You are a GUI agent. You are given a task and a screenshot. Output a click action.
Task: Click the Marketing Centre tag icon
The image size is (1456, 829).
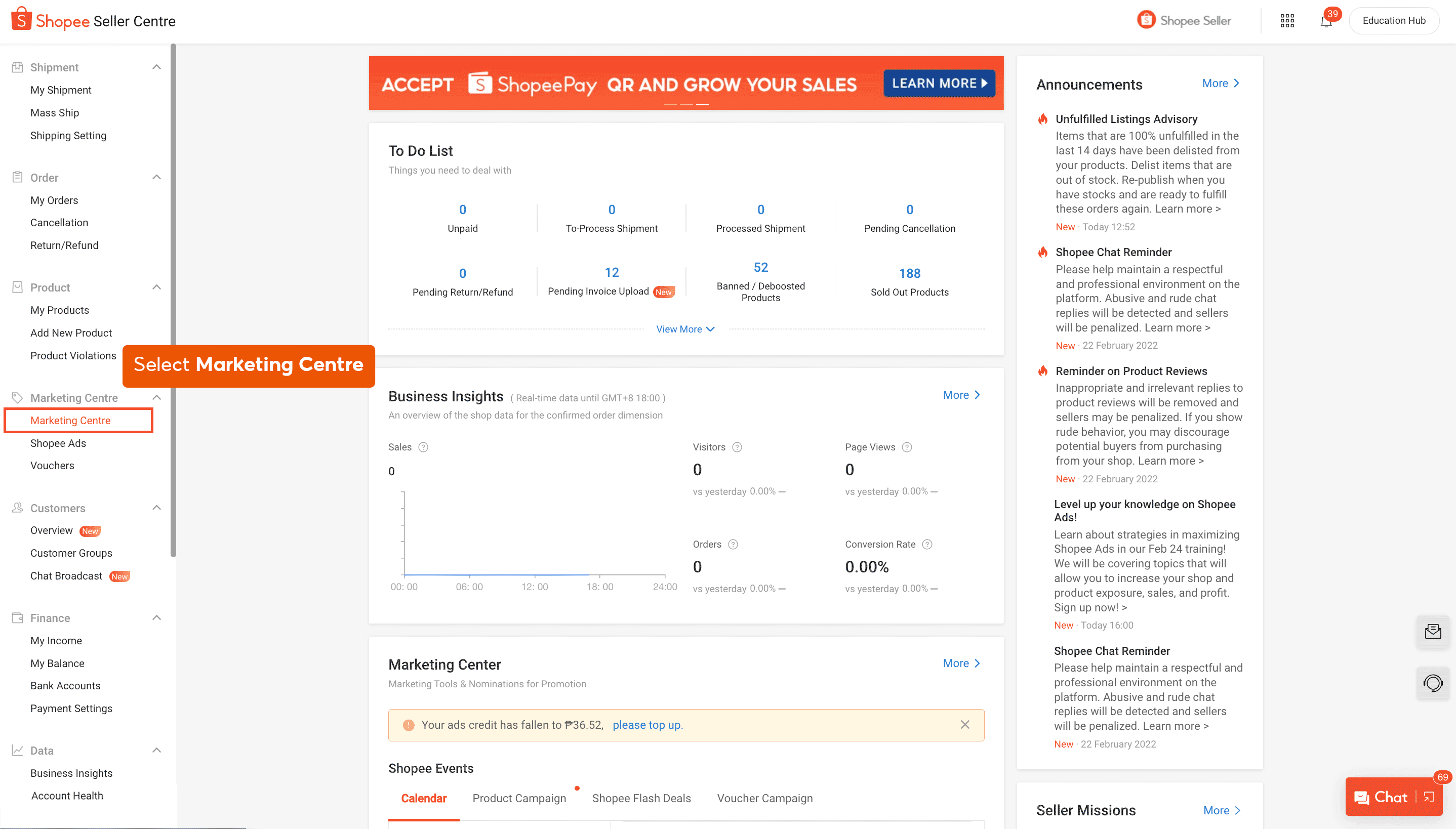[17, 397]
